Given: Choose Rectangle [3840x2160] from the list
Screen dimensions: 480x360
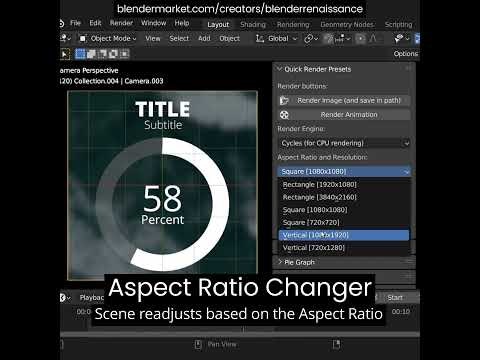Looking at the screenshot, I should pos(344,197).
